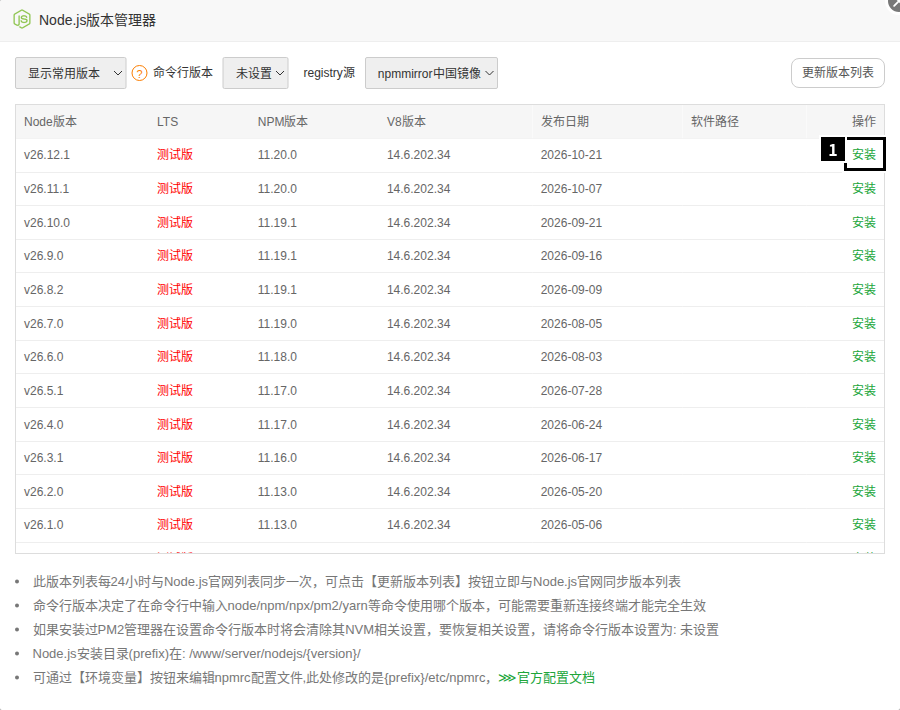The height and width of the screenshot is (710, 900).
Task: Click NPM version 11.18.0 for v26.6.0
Action: click(x=277, y=357)
